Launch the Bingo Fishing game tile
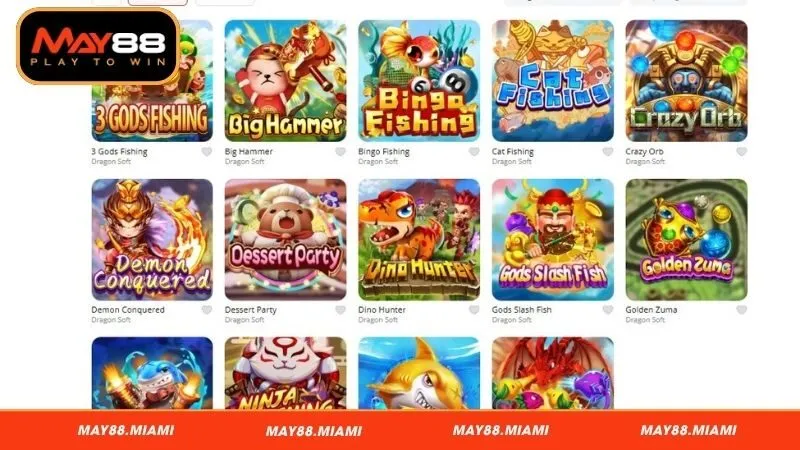The image size is (800, 450). tap(419, 81)
